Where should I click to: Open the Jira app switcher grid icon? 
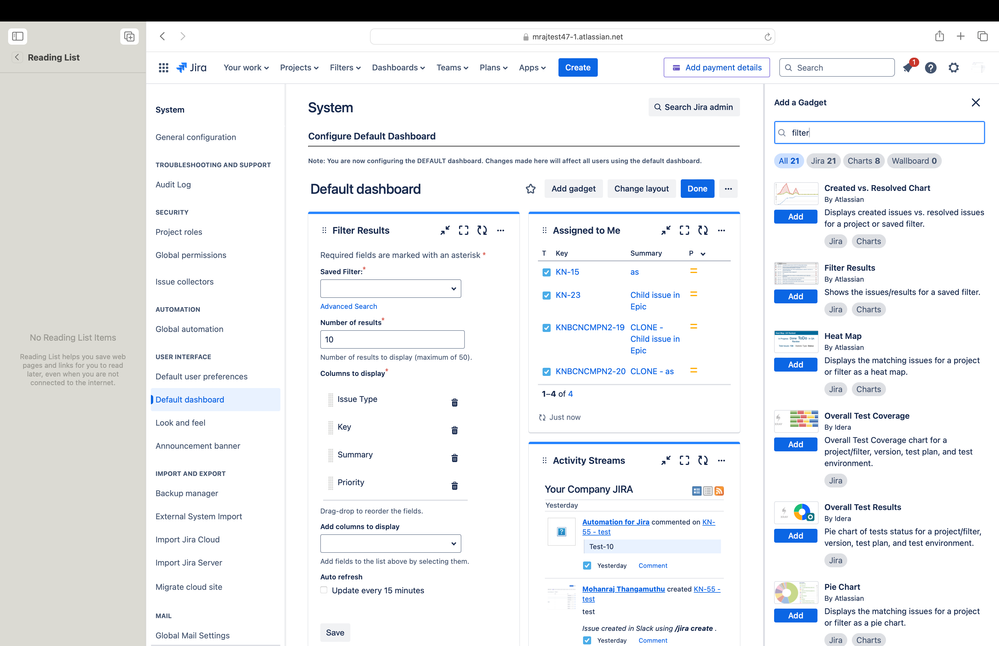pyautogui.click(x=163, y=68)
